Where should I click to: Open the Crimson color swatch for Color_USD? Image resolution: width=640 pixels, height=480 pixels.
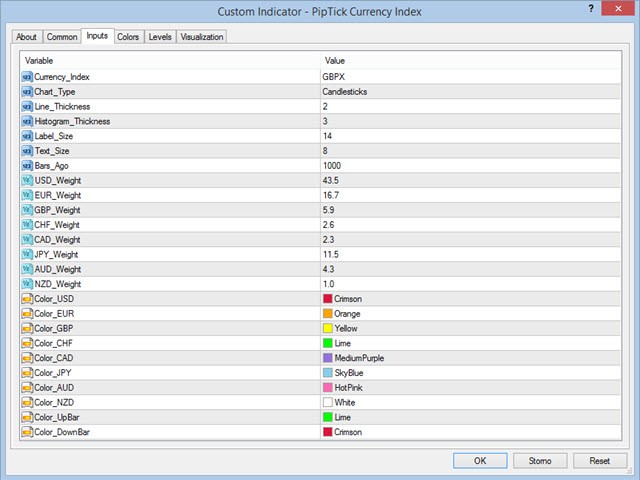tap(328, 299)
